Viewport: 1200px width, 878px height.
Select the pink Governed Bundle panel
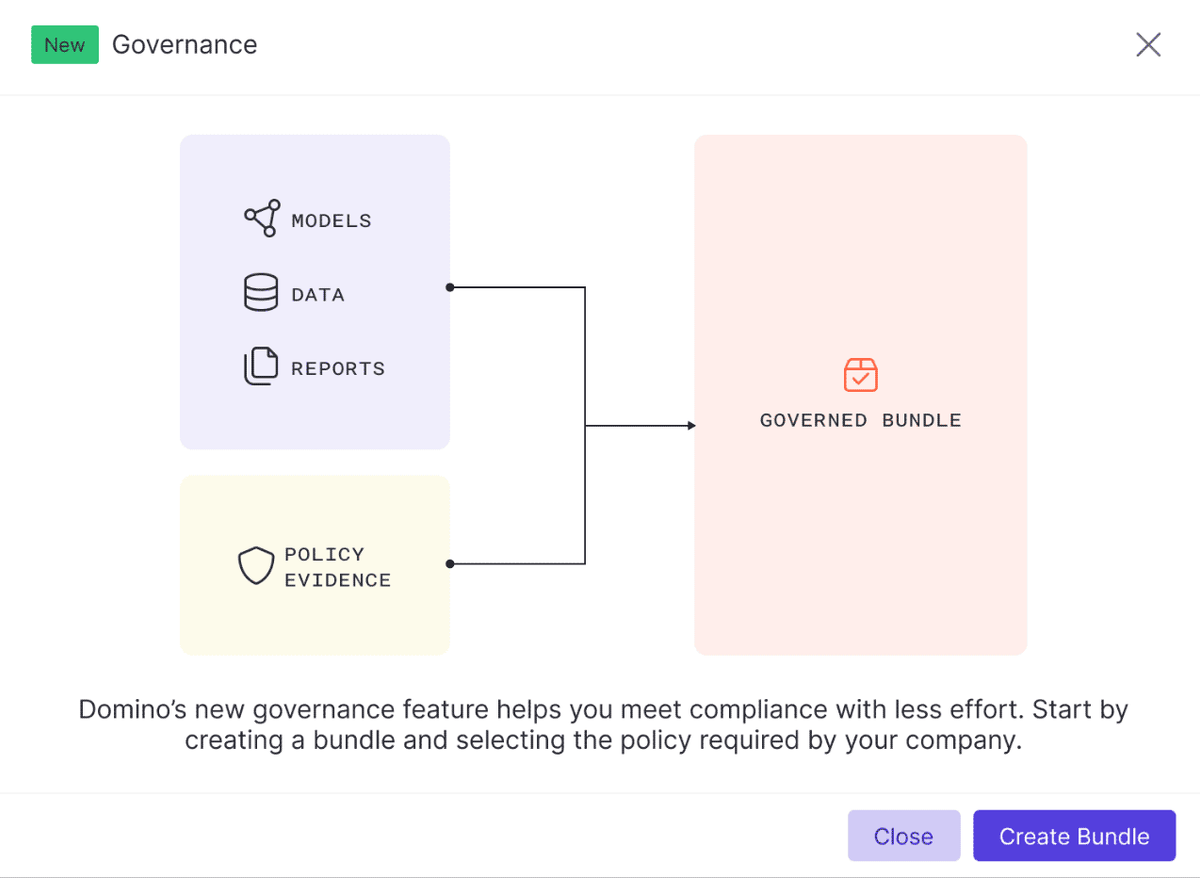(860, 550)
